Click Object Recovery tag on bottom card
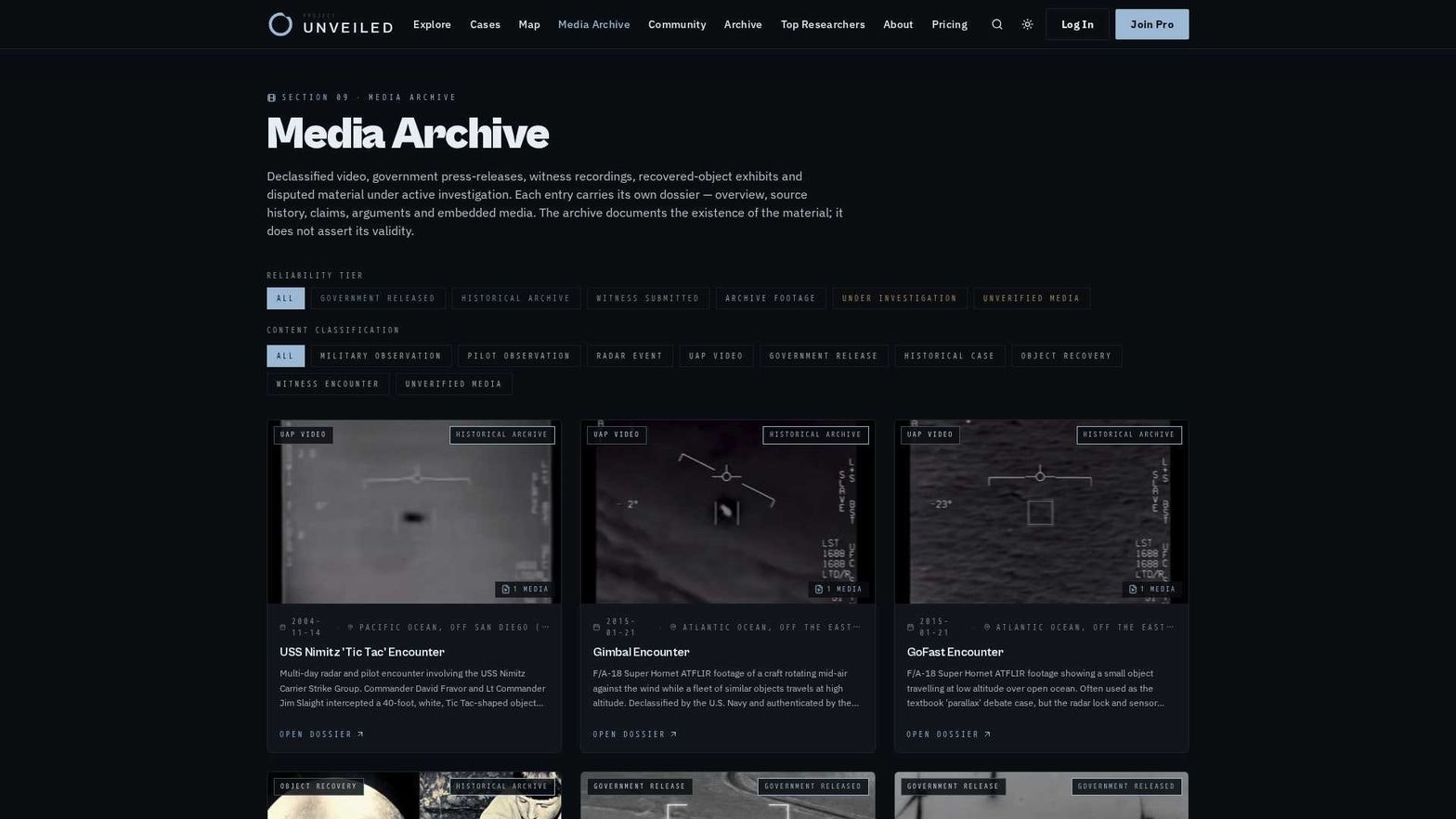The width and height of the screenshot is (1456, 819). click(318, 786)
